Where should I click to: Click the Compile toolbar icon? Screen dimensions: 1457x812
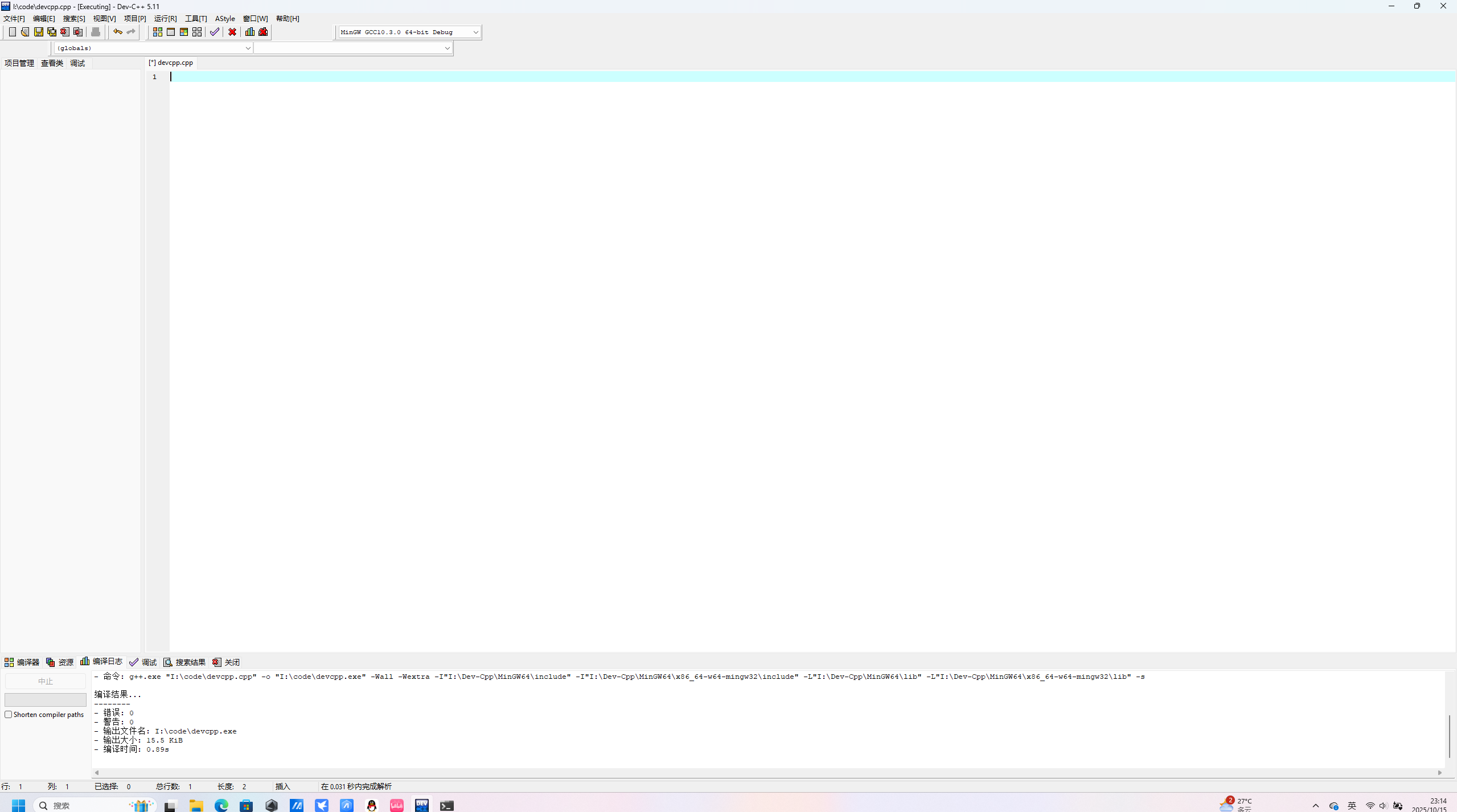tap(157, 32)
